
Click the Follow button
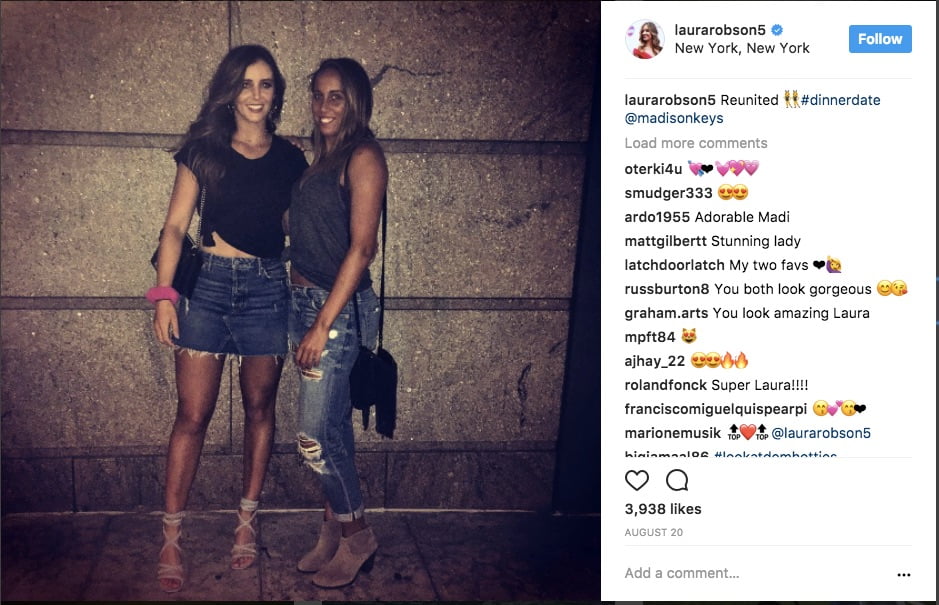880,39
